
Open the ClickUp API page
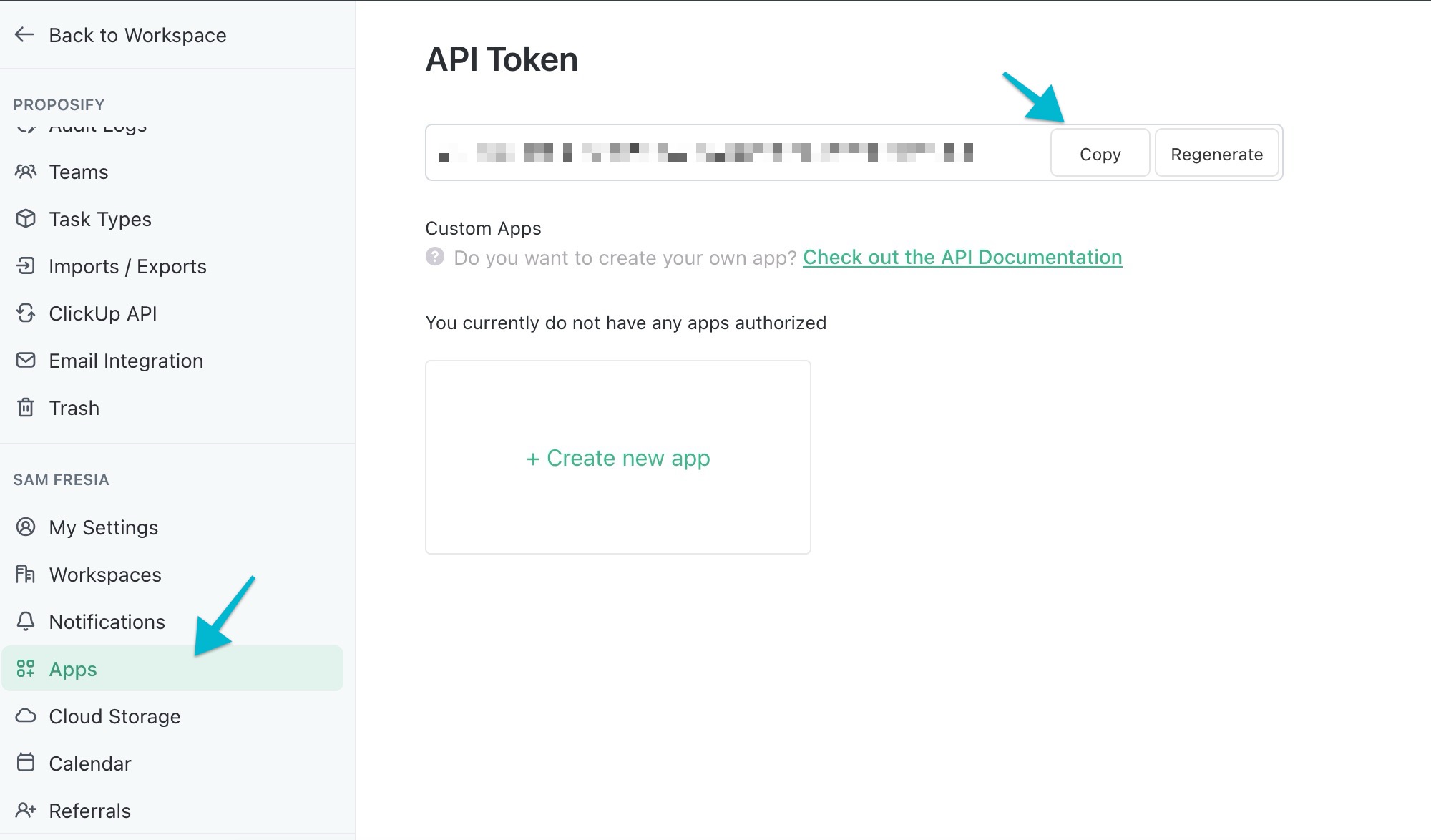[103, 313]
